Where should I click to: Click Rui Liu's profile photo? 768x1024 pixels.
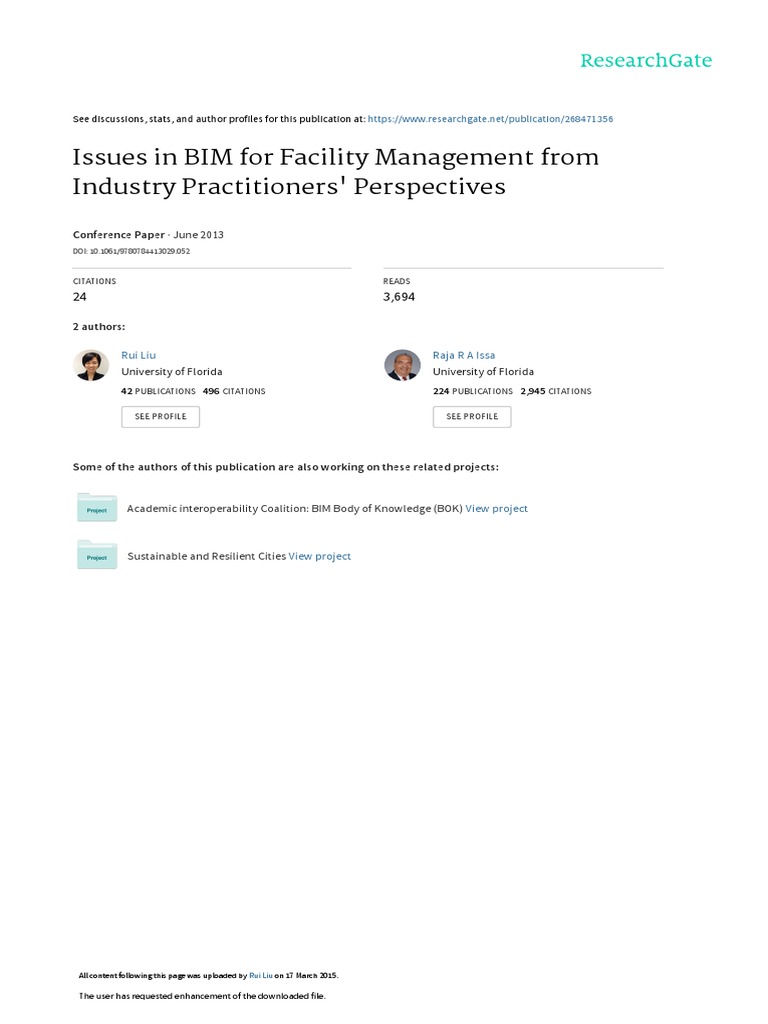(x=91, y=365)
